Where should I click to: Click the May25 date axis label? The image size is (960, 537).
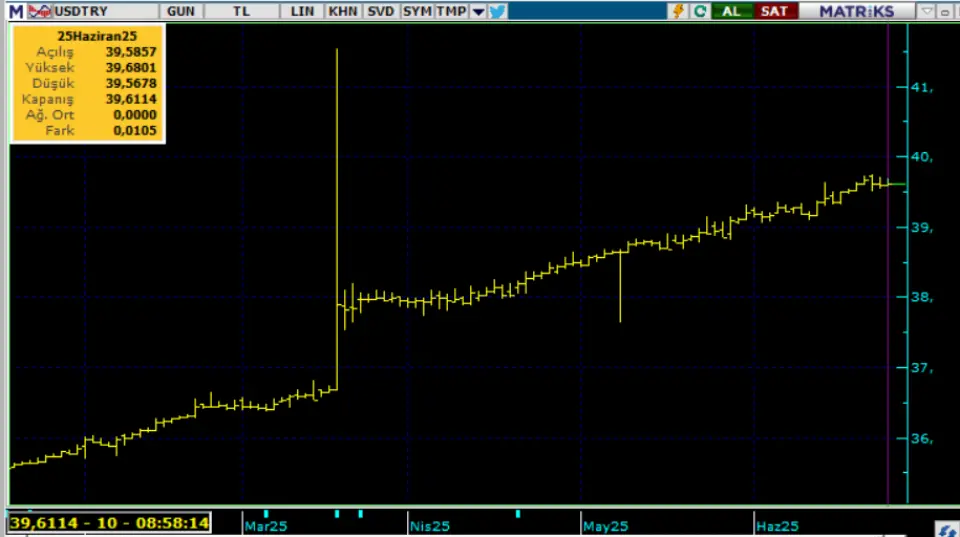(606, 526)
